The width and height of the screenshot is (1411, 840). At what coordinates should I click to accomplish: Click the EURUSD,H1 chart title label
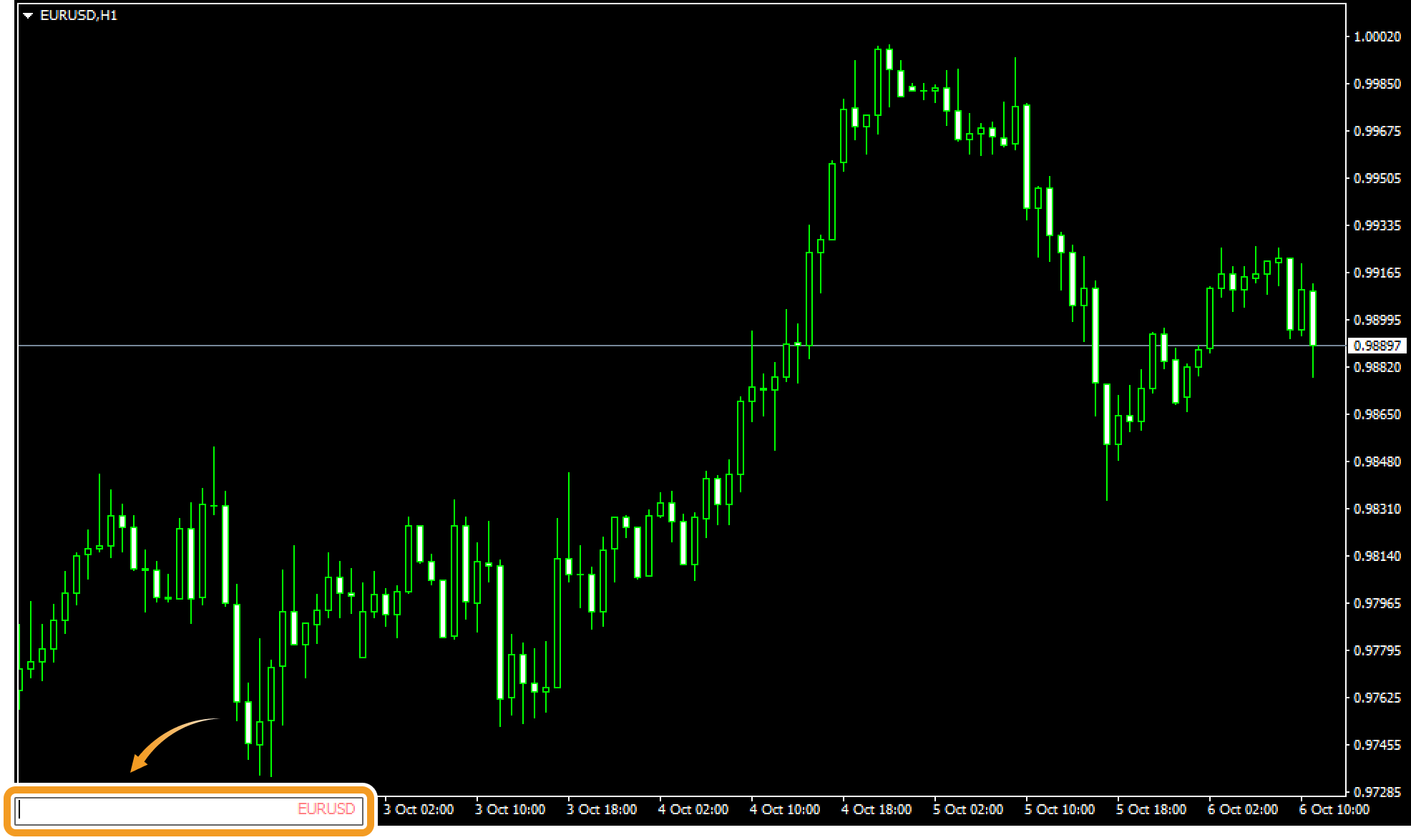(x=79, y=16)
